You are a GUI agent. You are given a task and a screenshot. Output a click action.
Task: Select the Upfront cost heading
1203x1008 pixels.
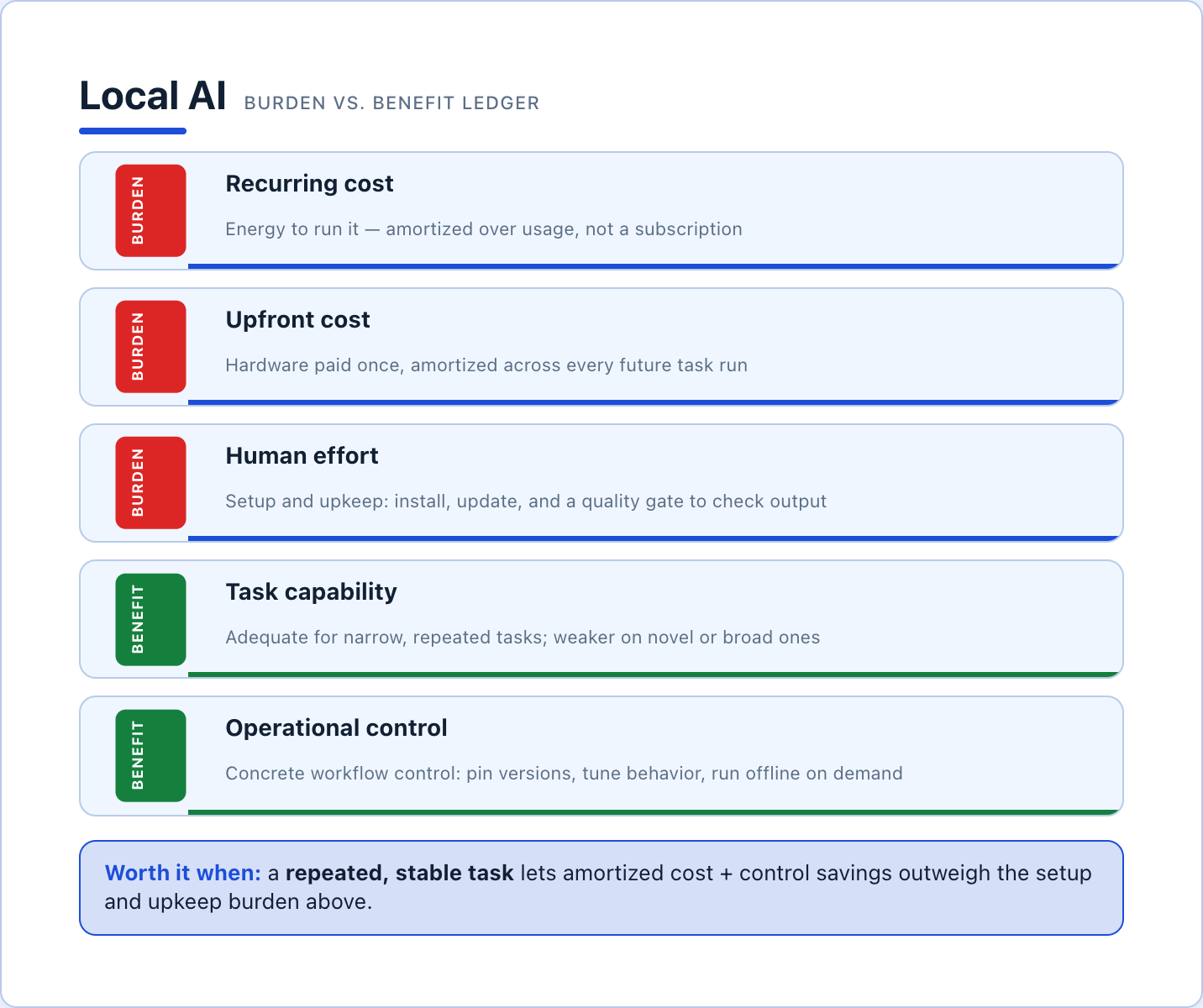click(x=297, y=320)
